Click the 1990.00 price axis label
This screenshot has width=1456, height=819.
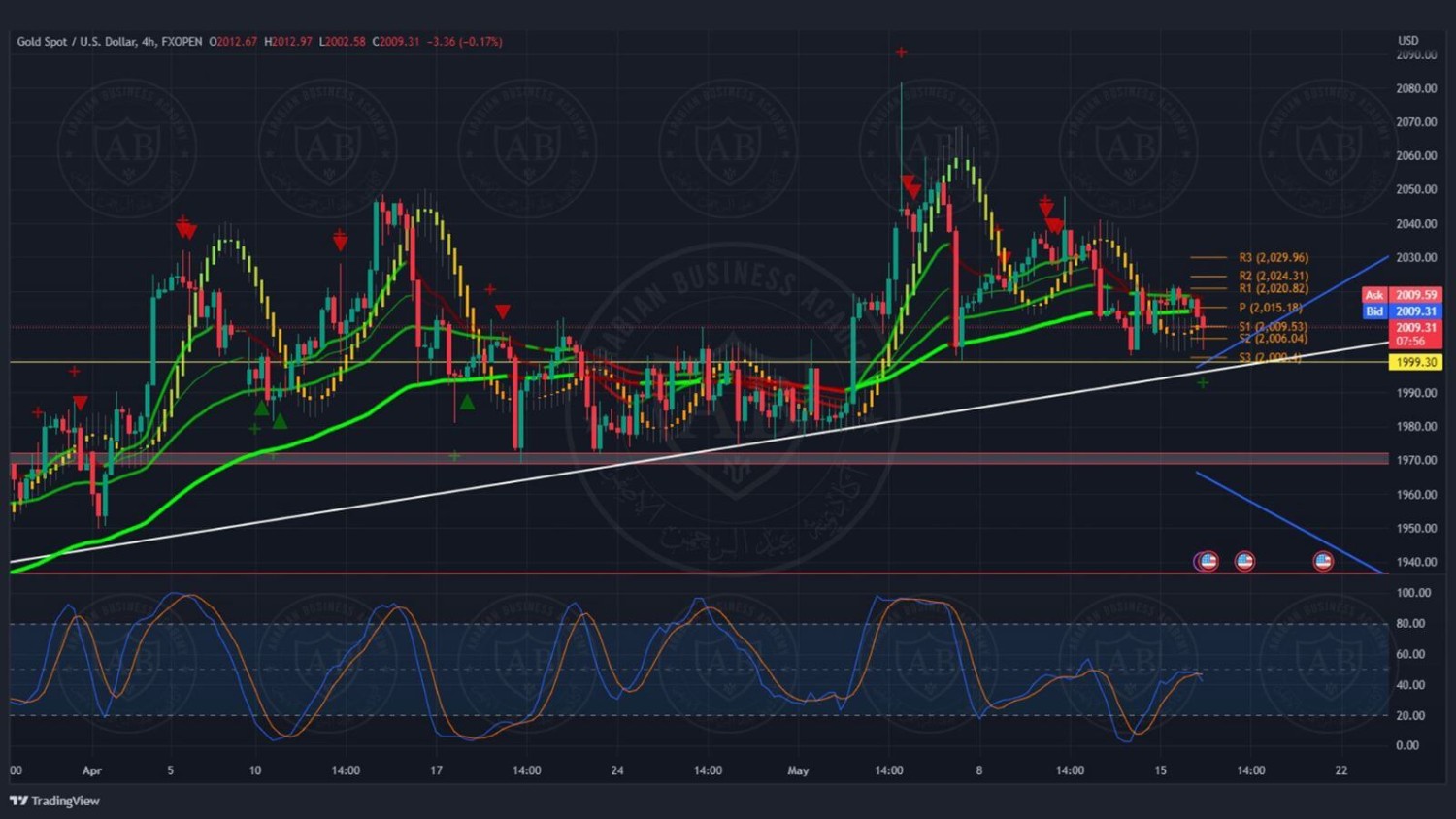(1416, 393)
